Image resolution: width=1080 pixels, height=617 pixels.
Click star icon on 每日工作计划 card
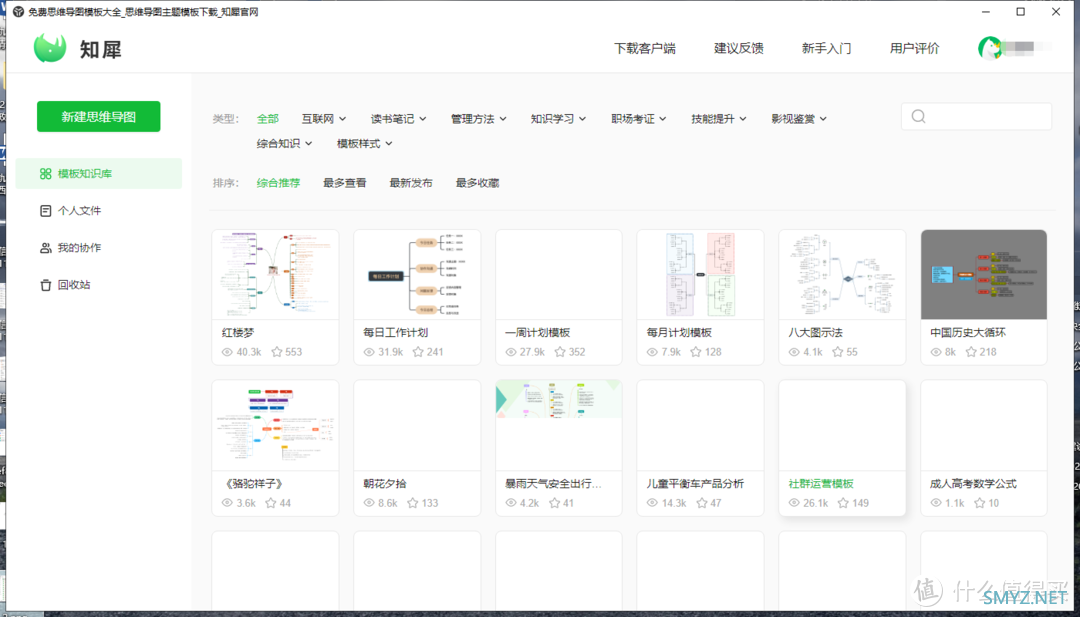418,352
